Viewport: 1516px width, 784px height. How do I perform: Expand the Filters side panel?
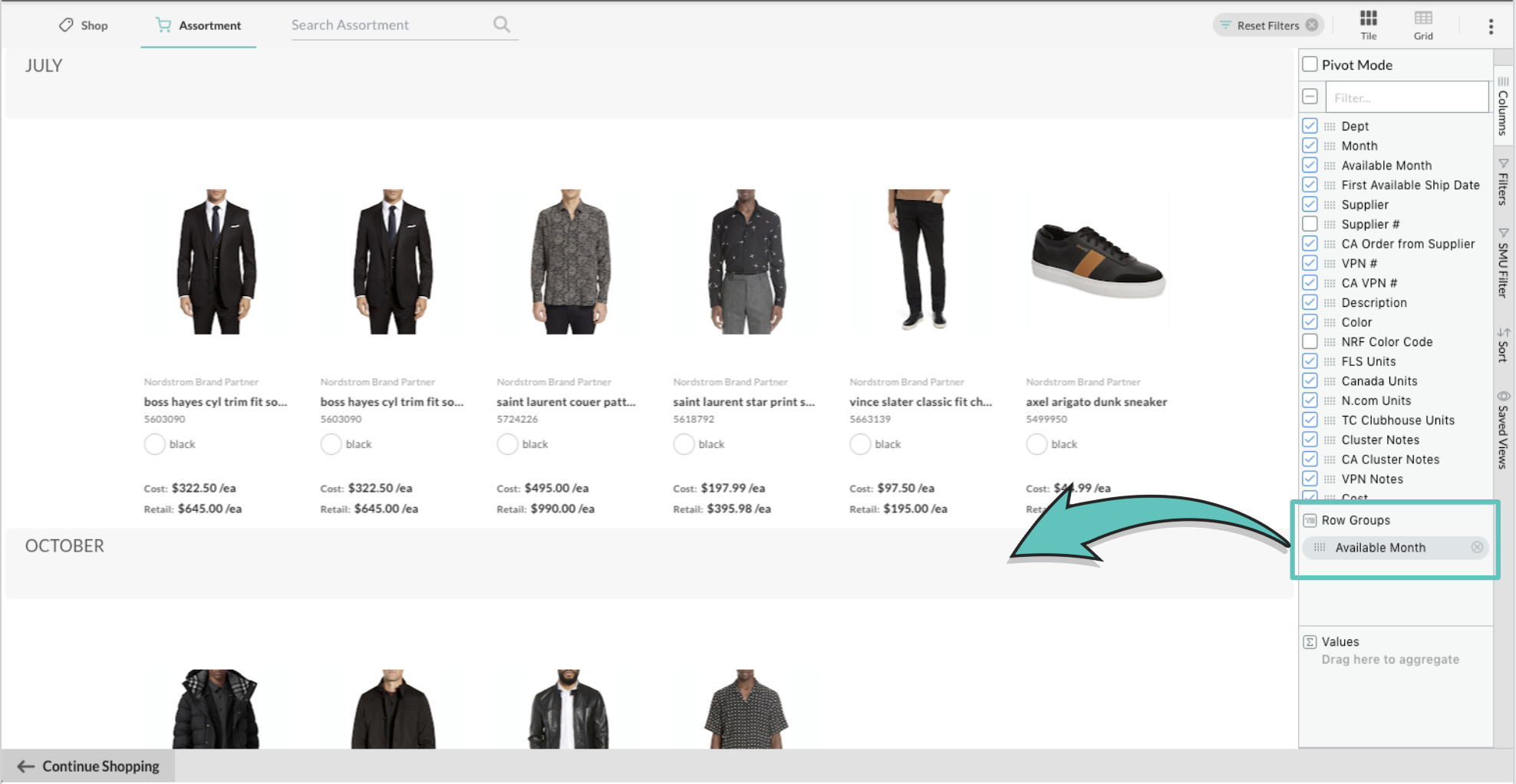(1503, 182)
